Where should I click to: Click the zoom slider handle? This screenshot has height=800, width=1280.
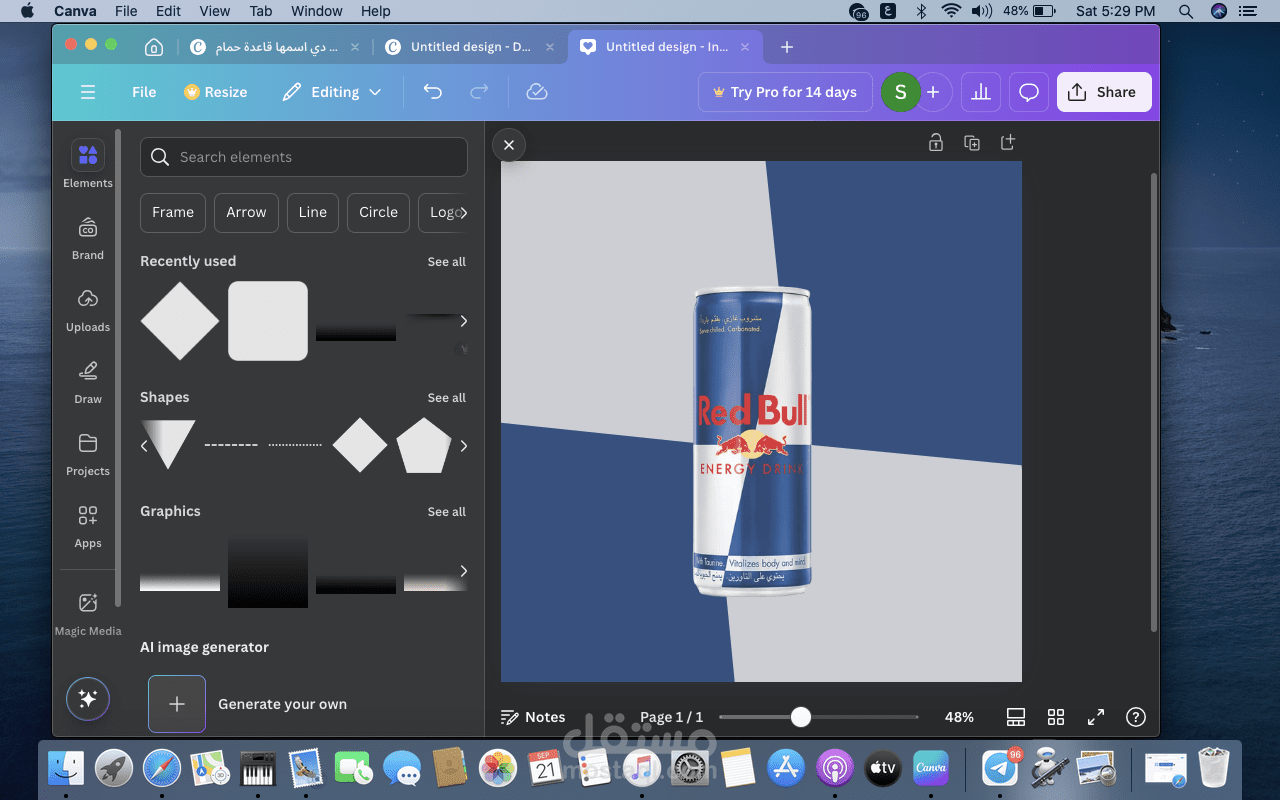800,717
